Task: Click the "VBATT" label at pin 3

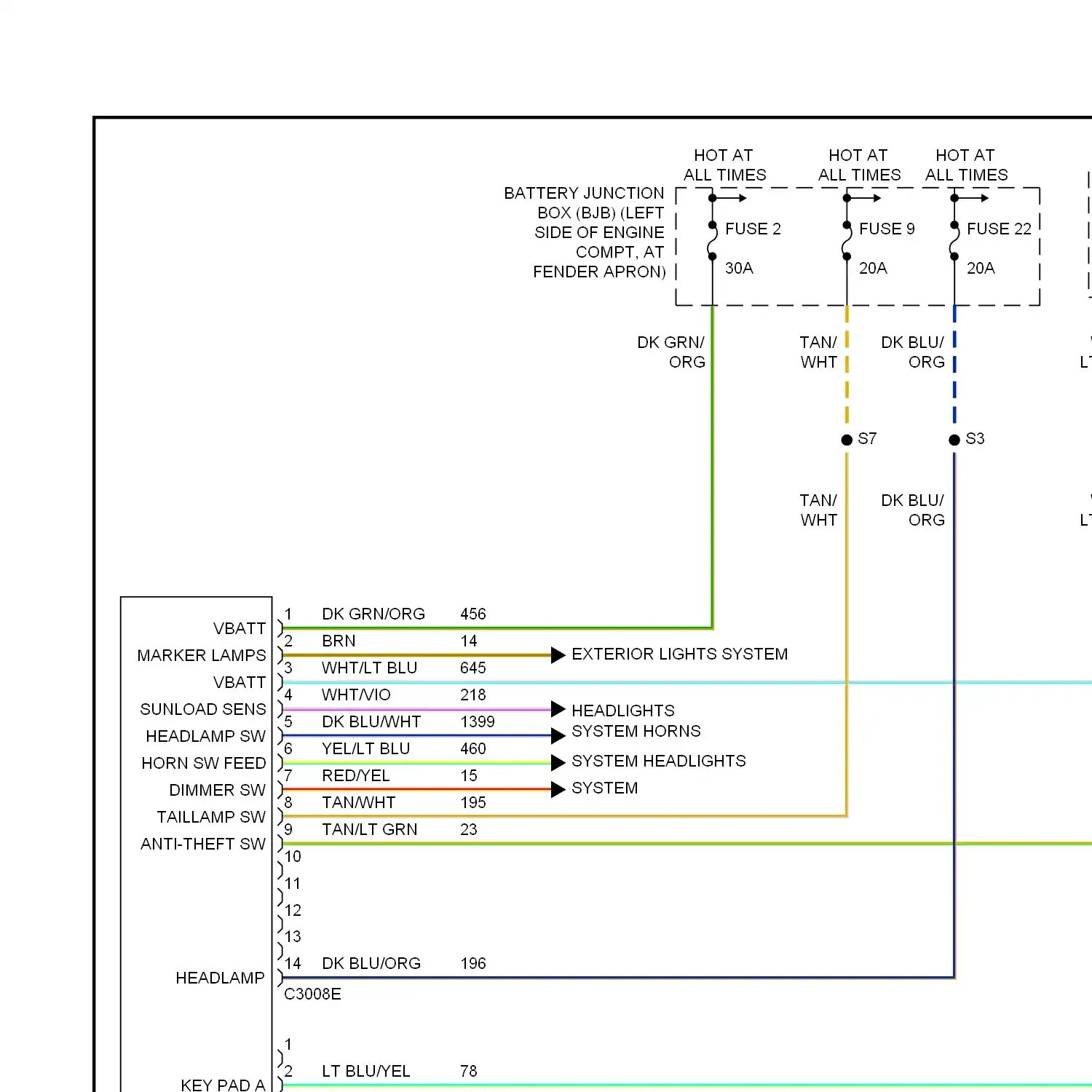Action: [x=240, y=682]
